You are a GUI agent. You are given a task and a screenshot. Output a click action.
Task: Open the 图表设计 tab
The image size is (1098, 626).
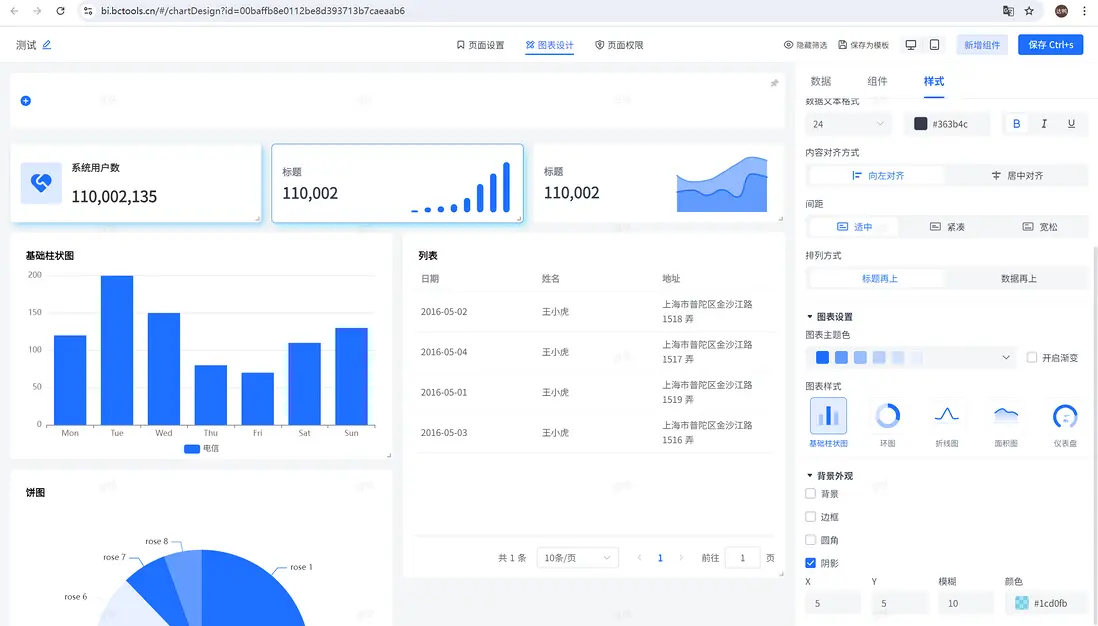point(550,45)
